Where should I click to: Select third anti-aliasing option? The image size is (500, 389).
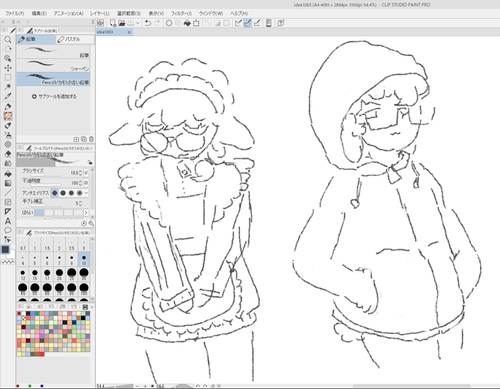[x=71, y=193]
